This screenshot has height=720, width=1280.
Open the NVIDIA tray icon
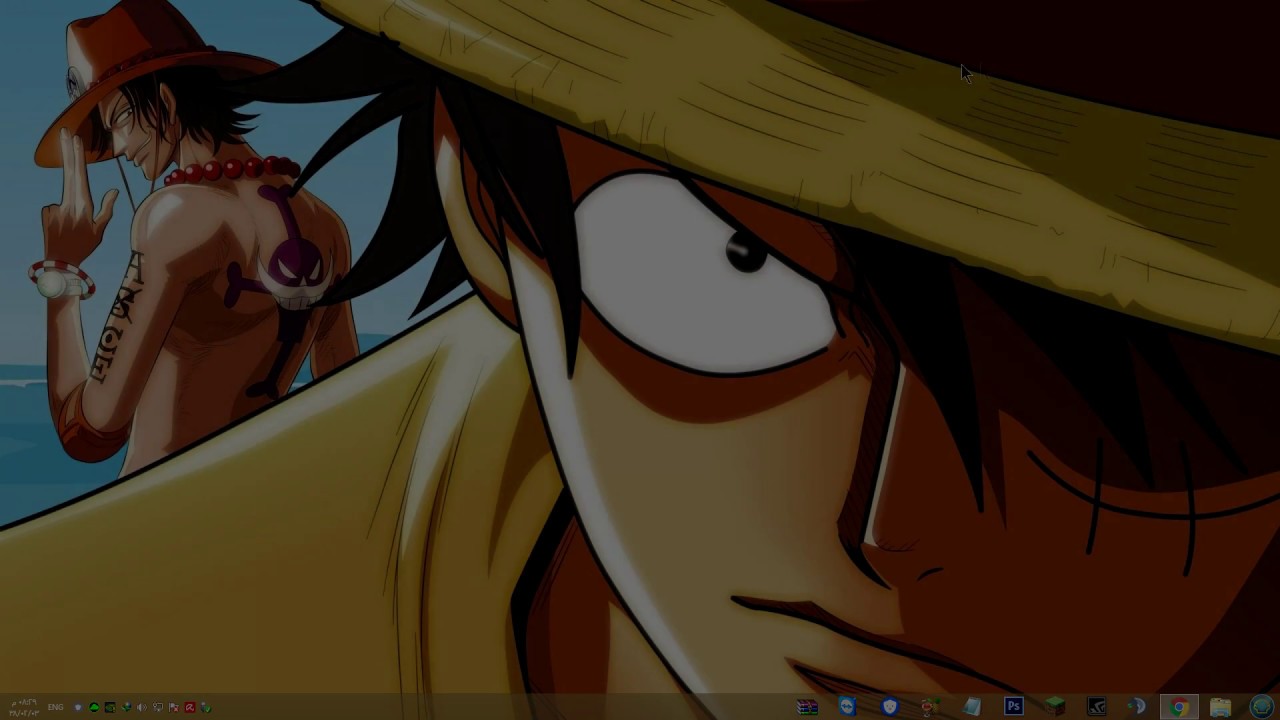(x=110, y=707)
